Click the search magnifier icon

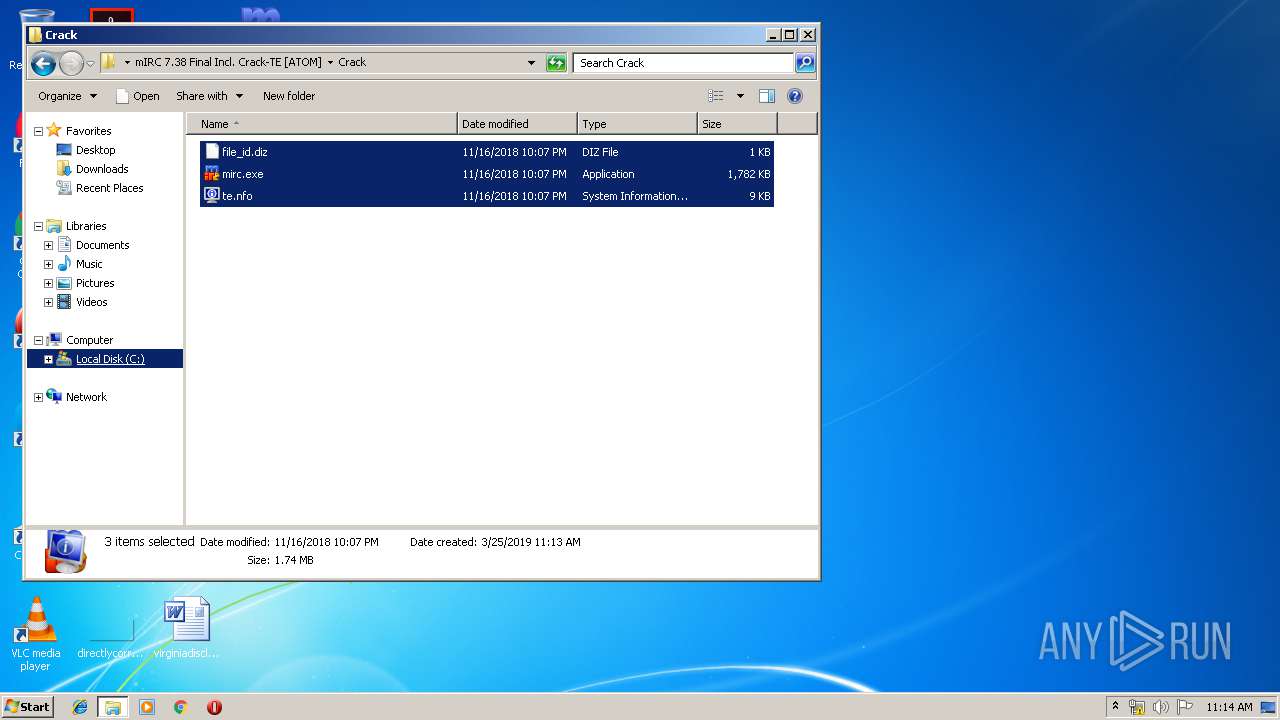point(805,63)
